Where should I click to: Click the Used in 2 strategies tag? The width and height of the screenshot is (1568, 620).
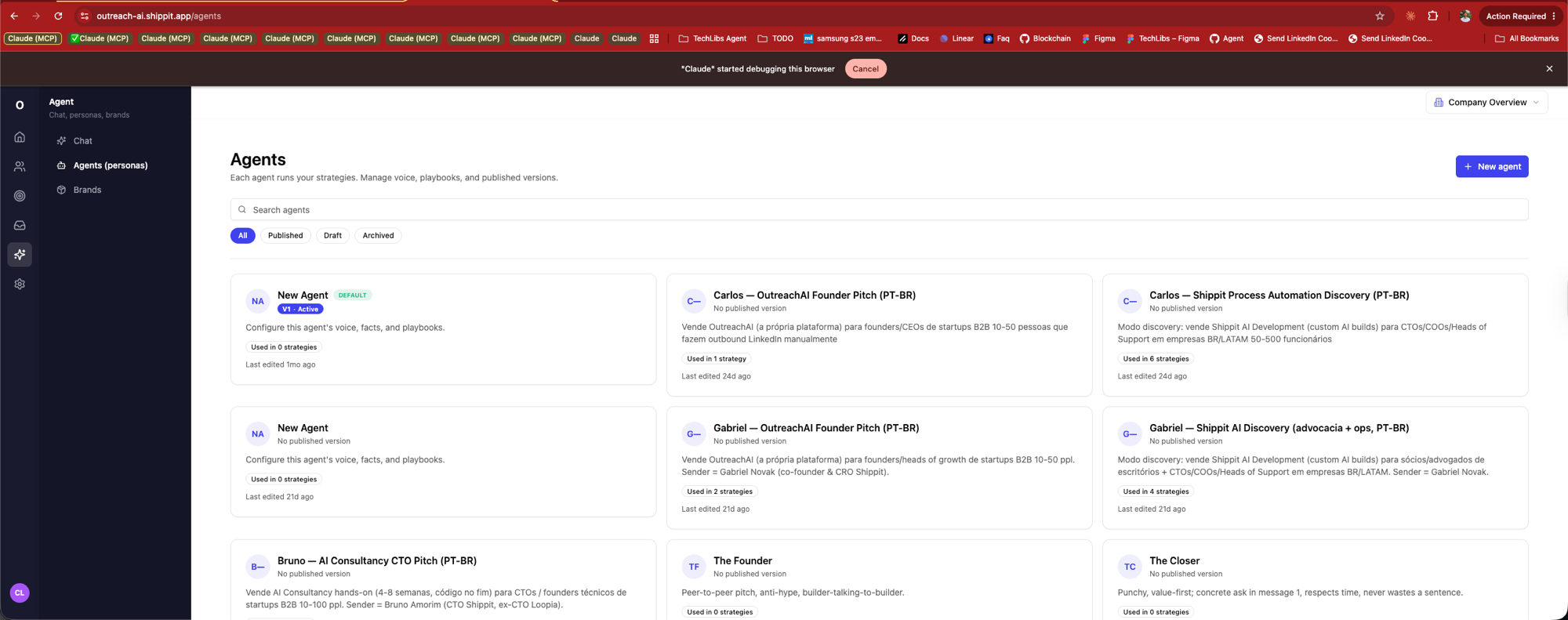[x=720, y=491]
